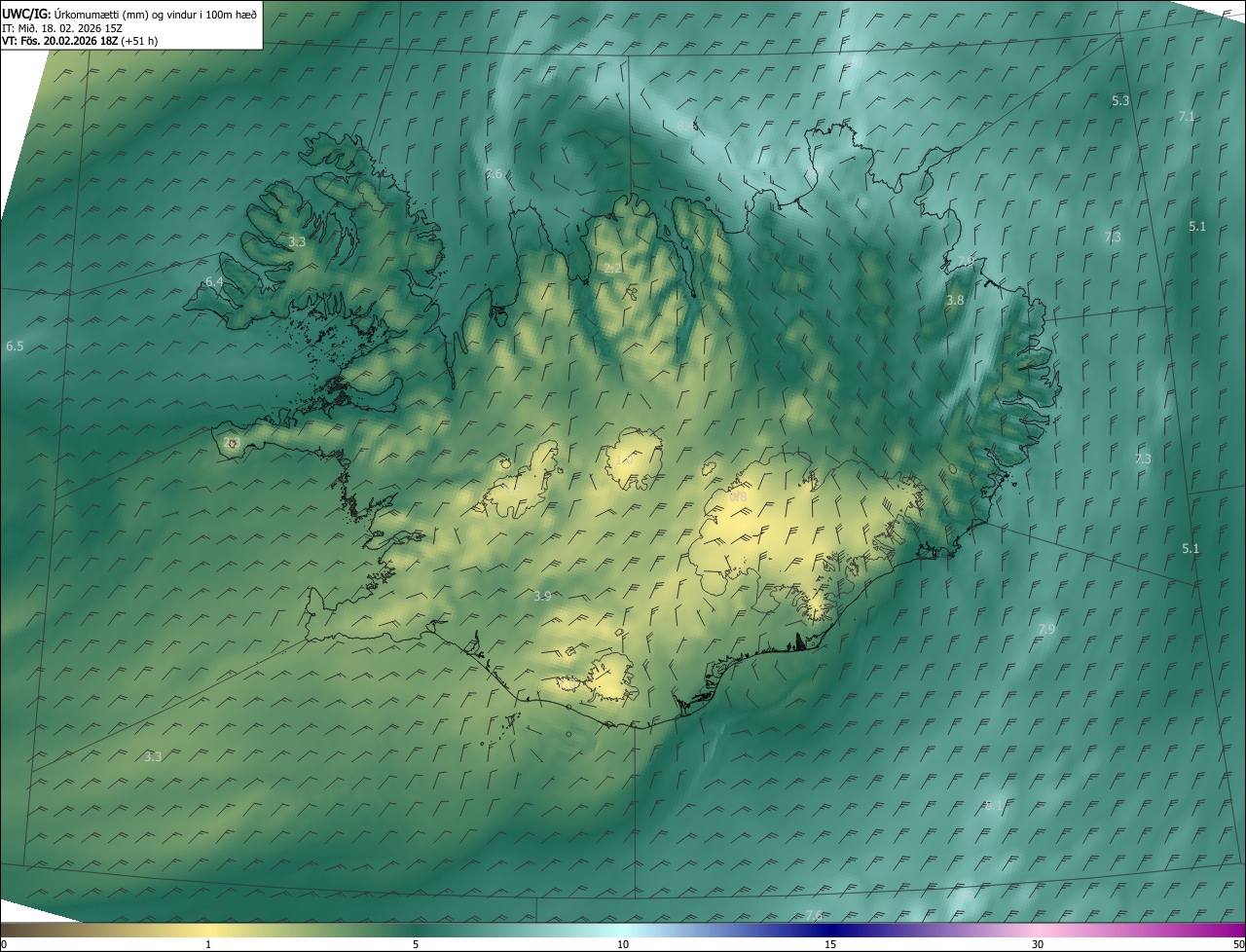Image resolution: width=1246 pixels, height=952 pixels.
Task: Click the 2.6 value label
Action: [494, 174]
